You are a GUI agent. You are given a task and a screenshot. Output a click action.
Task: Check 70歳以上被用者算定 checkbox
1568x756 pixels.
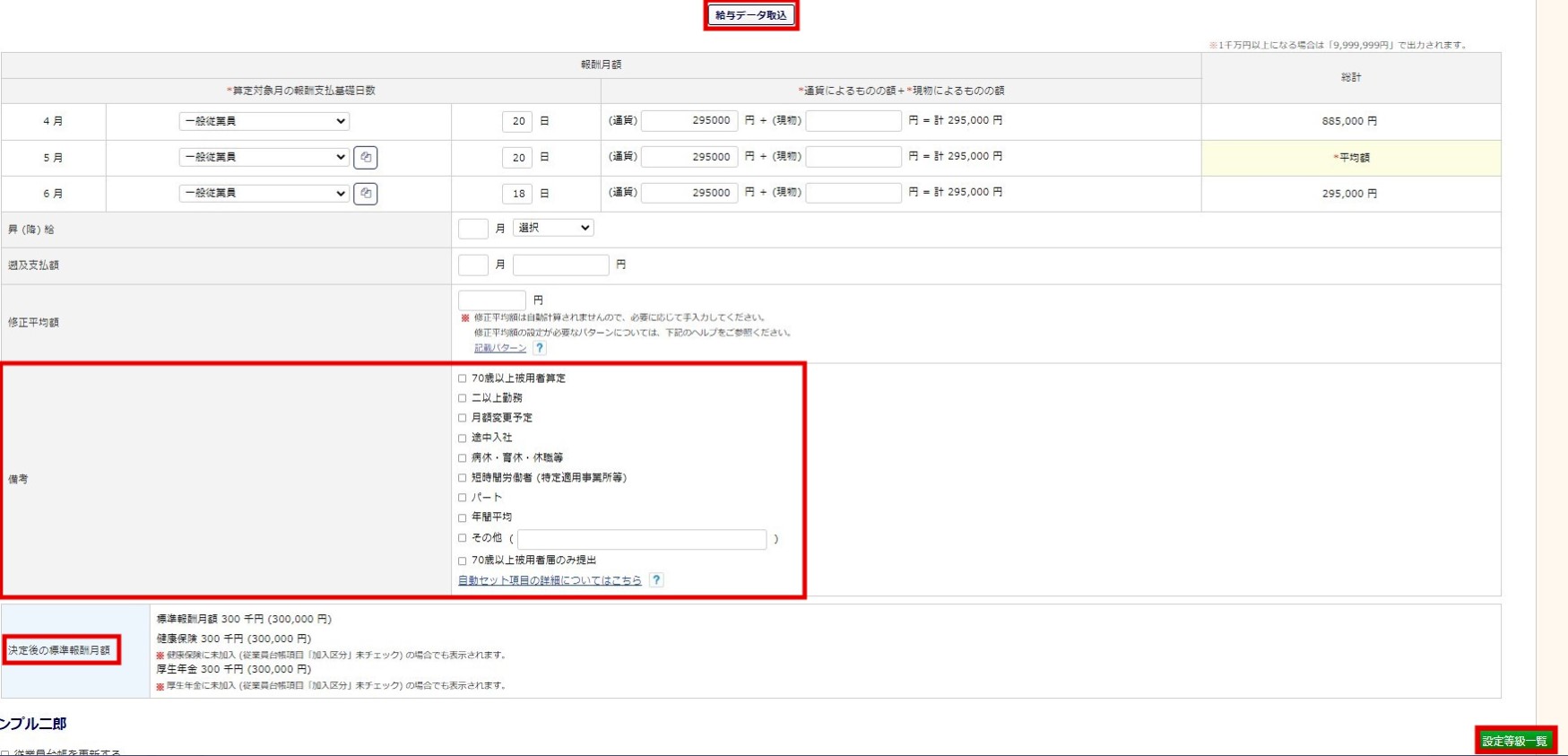pos(463,378)
